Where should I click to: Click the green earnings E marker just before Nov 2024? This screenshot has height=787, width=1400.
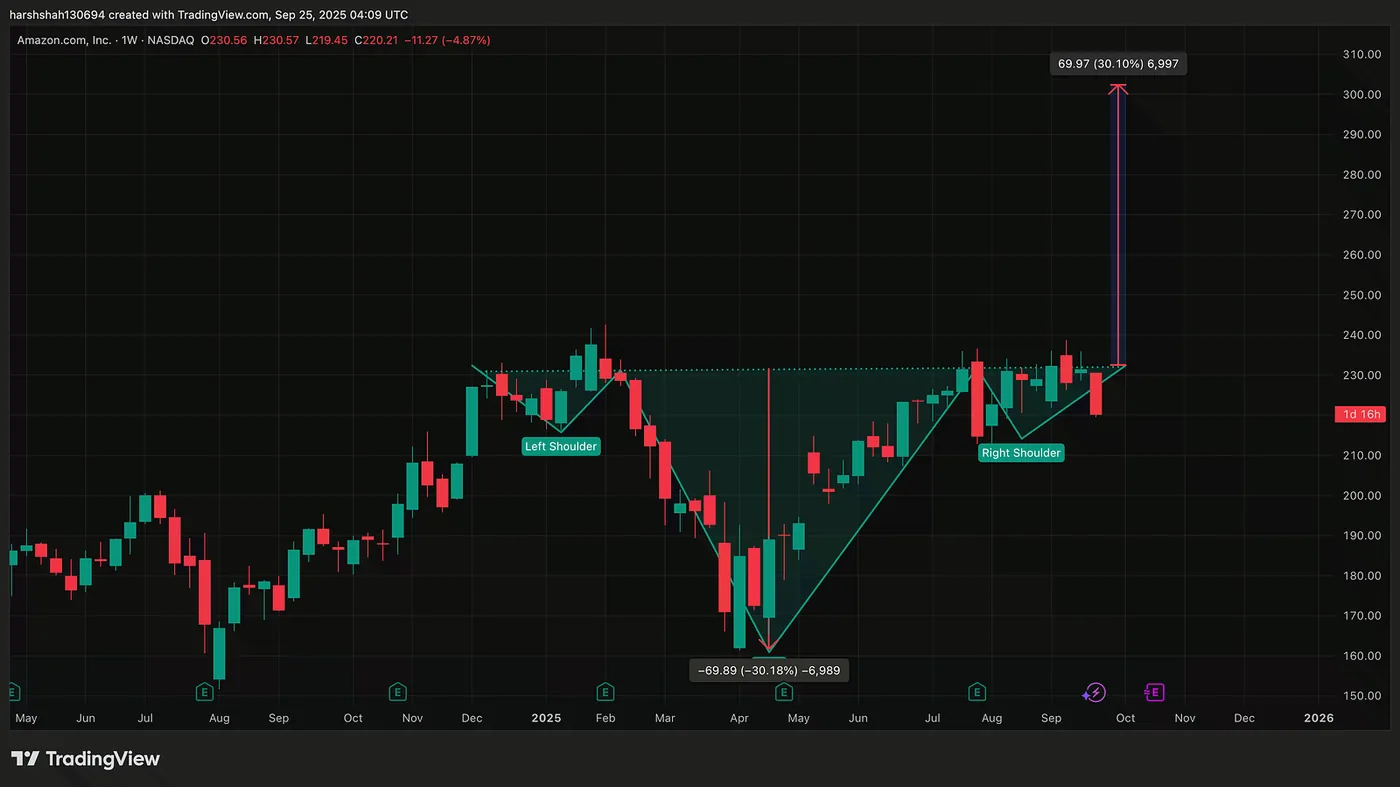click(397, 692)
